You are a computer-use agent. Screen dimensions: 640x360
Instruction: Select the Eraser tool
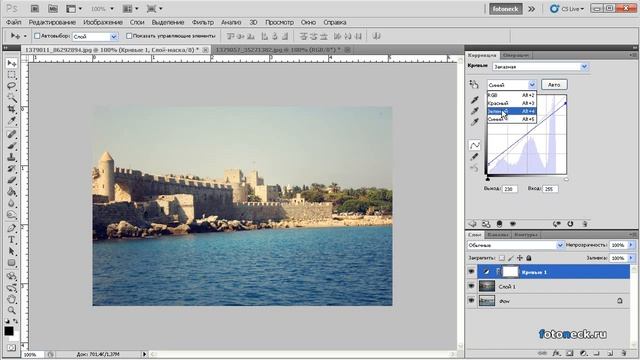[x=11, y=180]
